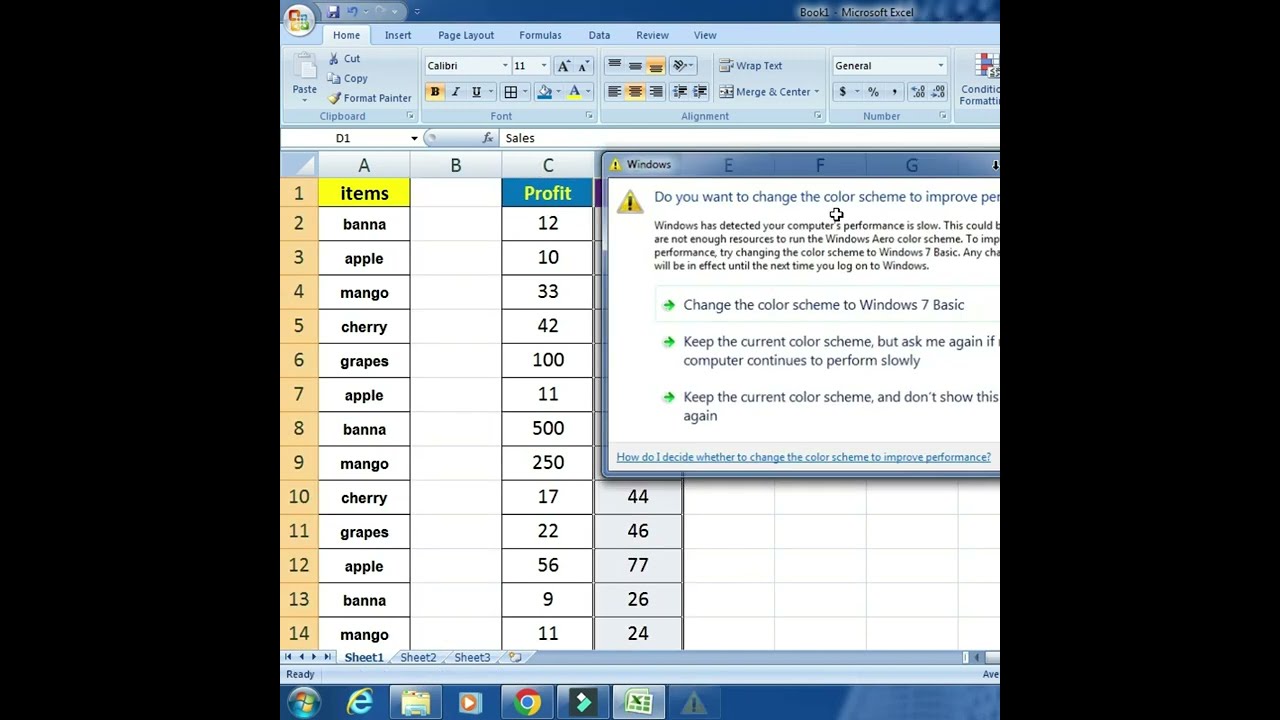This screenshot has width=1280, height=720.
Task: Undo the last action
Action: tap(353, 12)
